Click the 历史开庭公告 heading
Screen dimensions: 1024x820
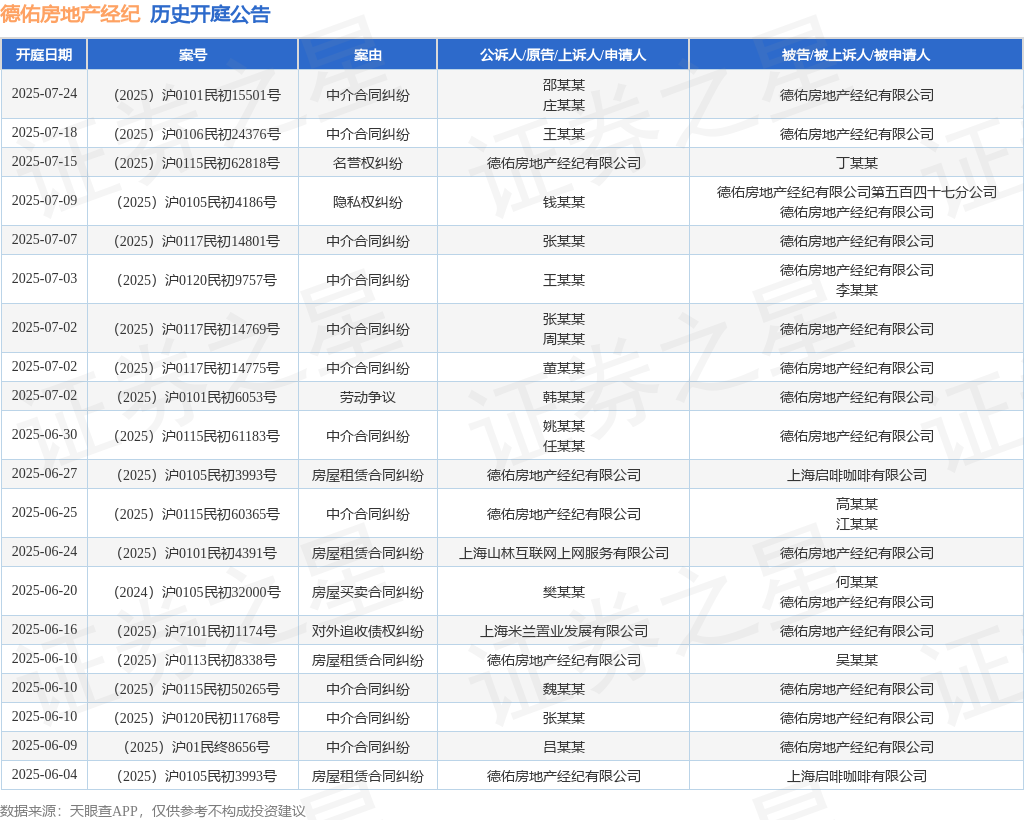coord(210,14)
